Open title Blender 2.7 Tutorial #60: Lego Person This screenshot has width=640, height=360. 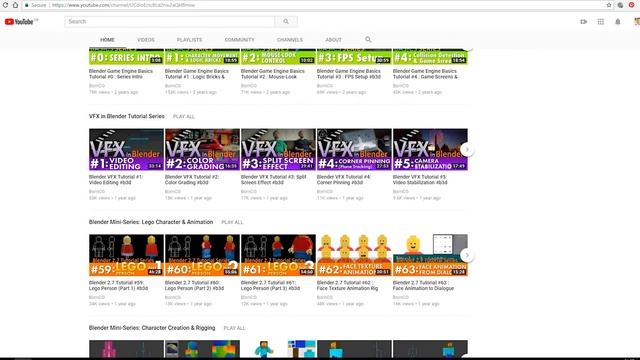point(194,285)
